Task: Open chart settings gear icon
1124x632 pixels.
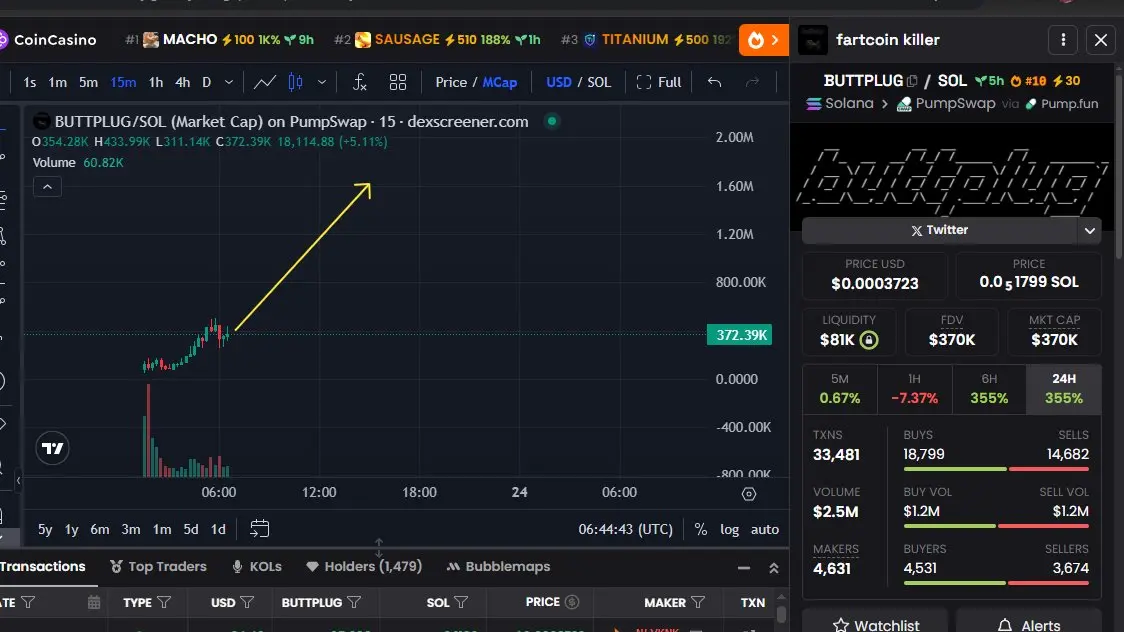Action: (749, 494)
